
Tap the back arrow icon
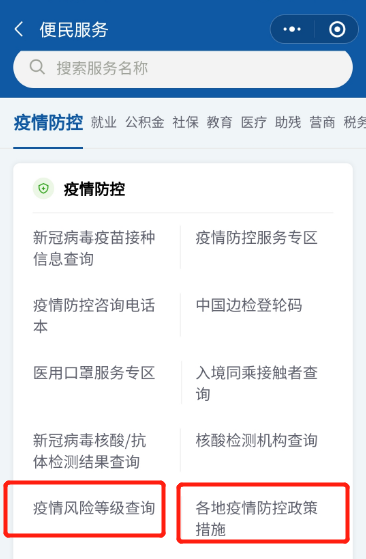pyautogui.click(x=19, y=29)
